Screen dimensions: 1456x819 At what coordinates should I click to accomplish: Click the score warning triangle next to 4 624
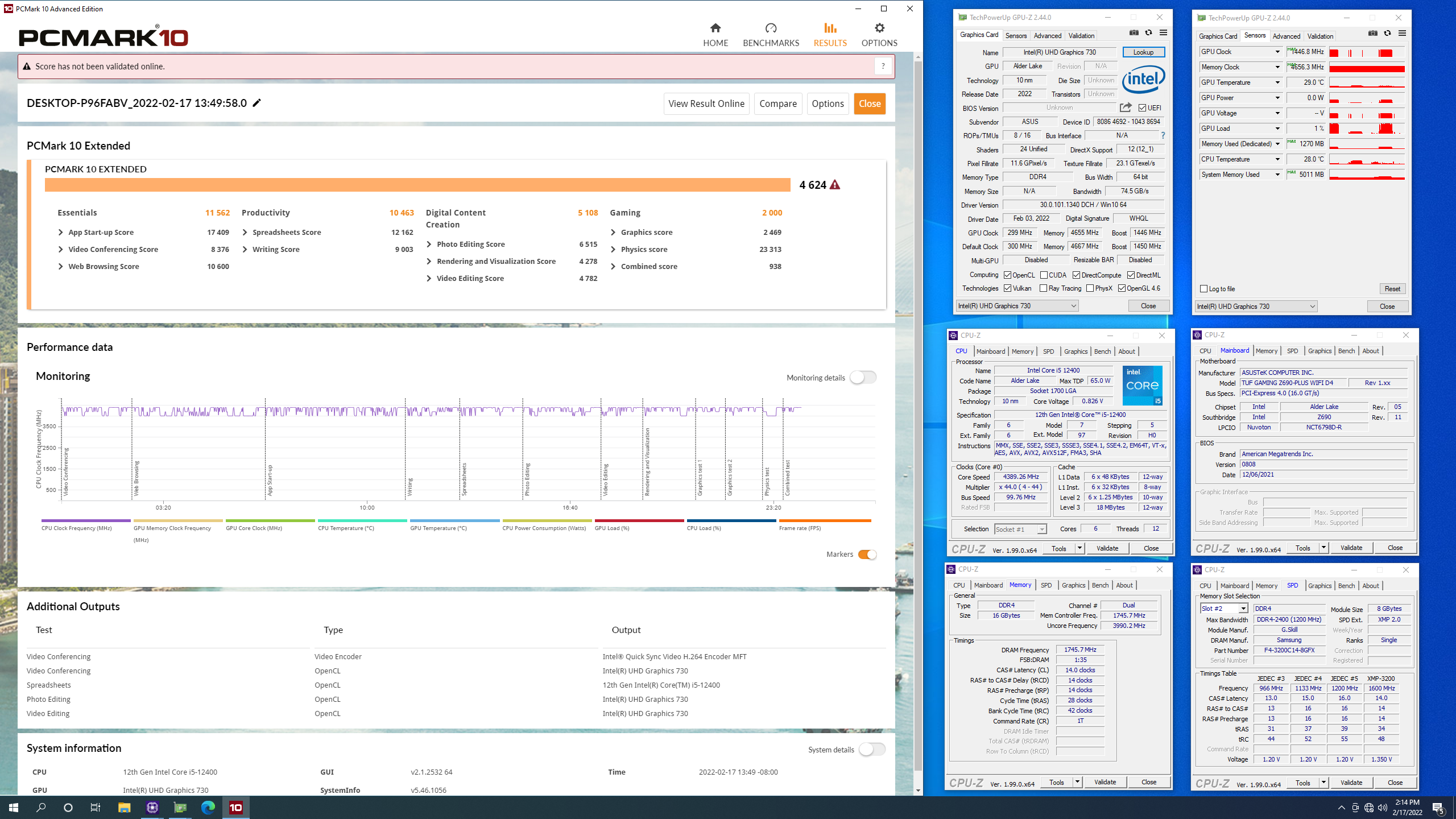point(834,185)
